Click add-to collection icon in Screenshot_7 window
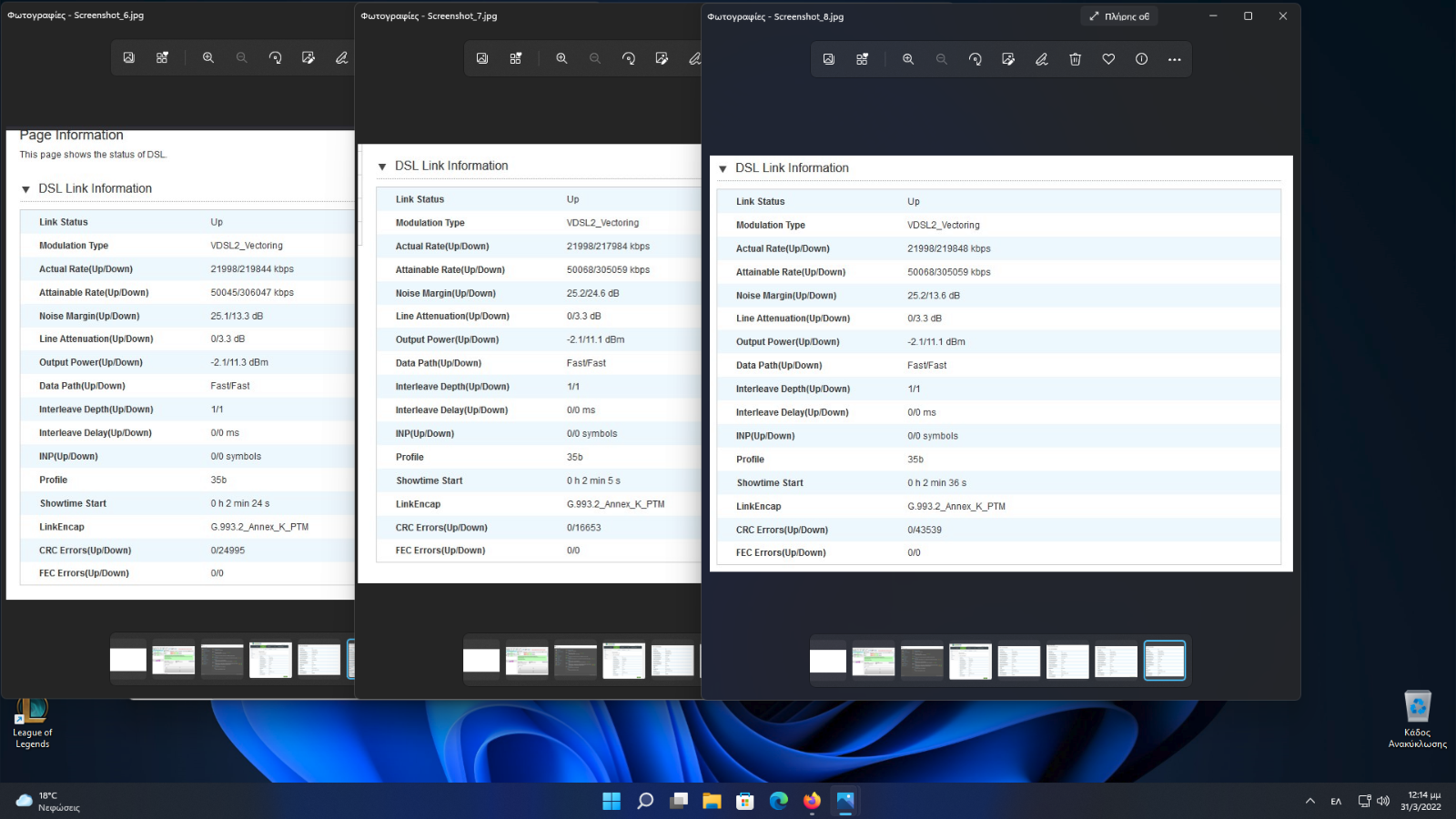The width and height of the screenshot is (1456, 819). 516,58
